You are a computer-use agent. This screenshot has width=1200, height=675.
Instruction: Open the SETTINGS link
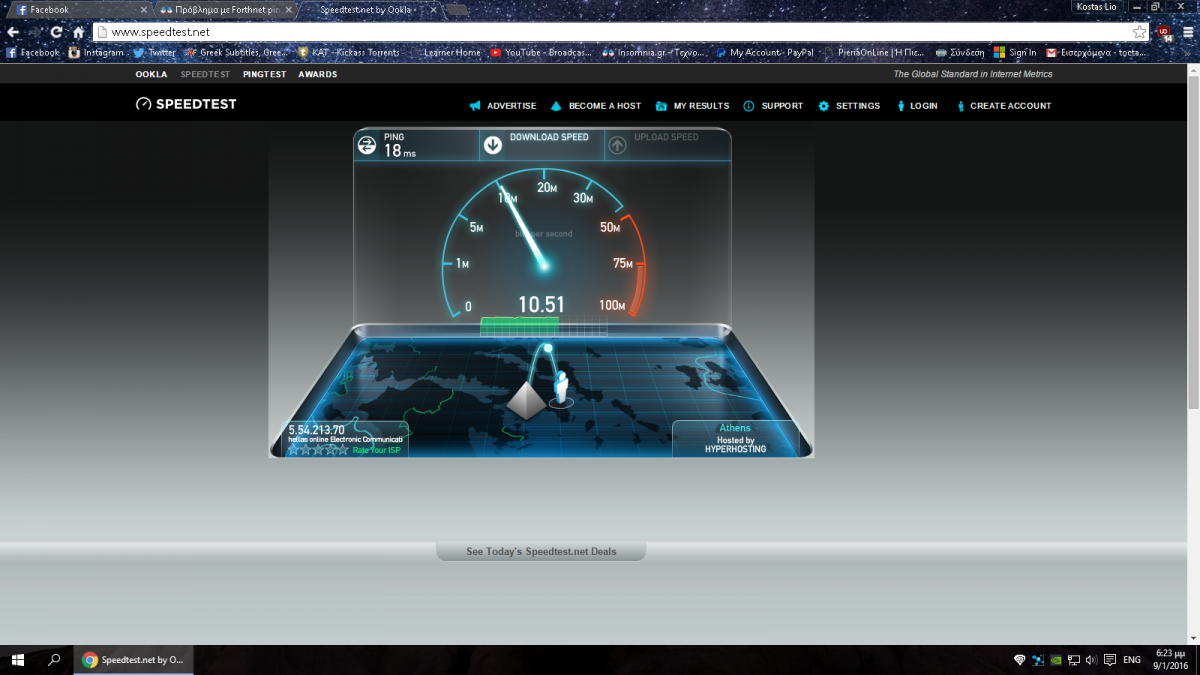pyautogui.click(x=858, y=106)
